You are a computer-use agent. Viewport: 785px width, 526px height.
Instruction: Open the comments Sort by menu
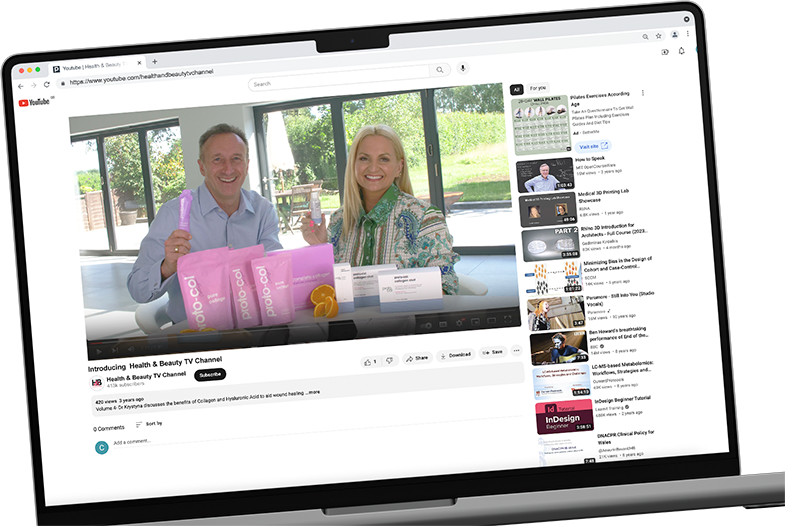[x=149, y=424]
